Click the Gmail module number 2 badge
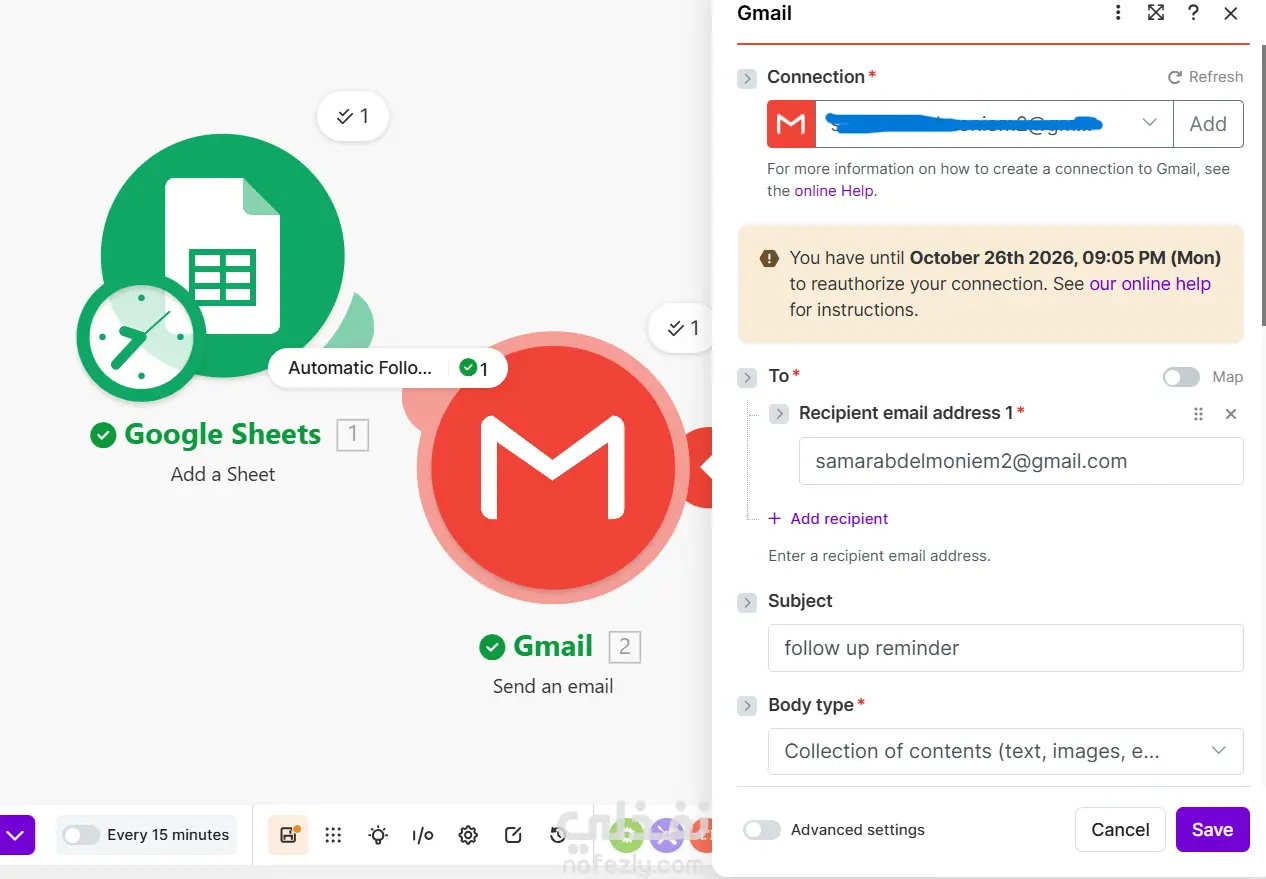1266x879 pixels. point(625,647)
